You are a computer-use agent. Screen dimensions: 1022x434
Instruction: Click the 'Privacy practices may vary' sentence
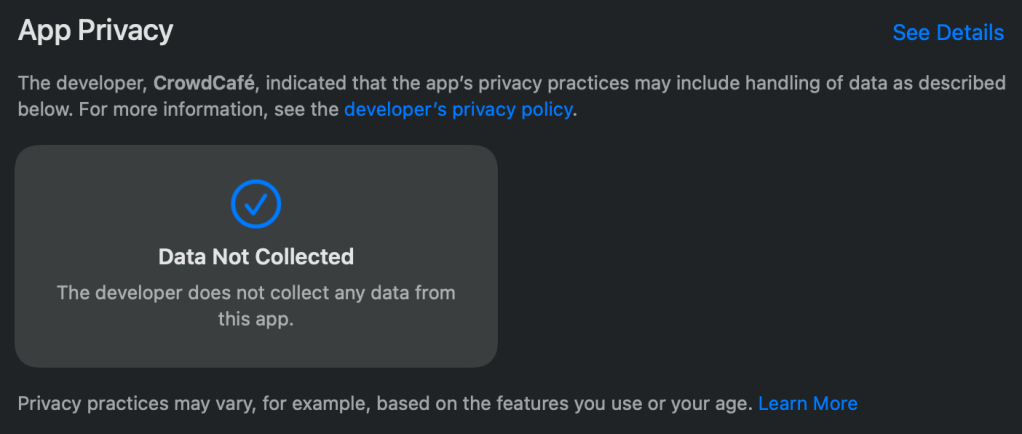coord(129,404)
